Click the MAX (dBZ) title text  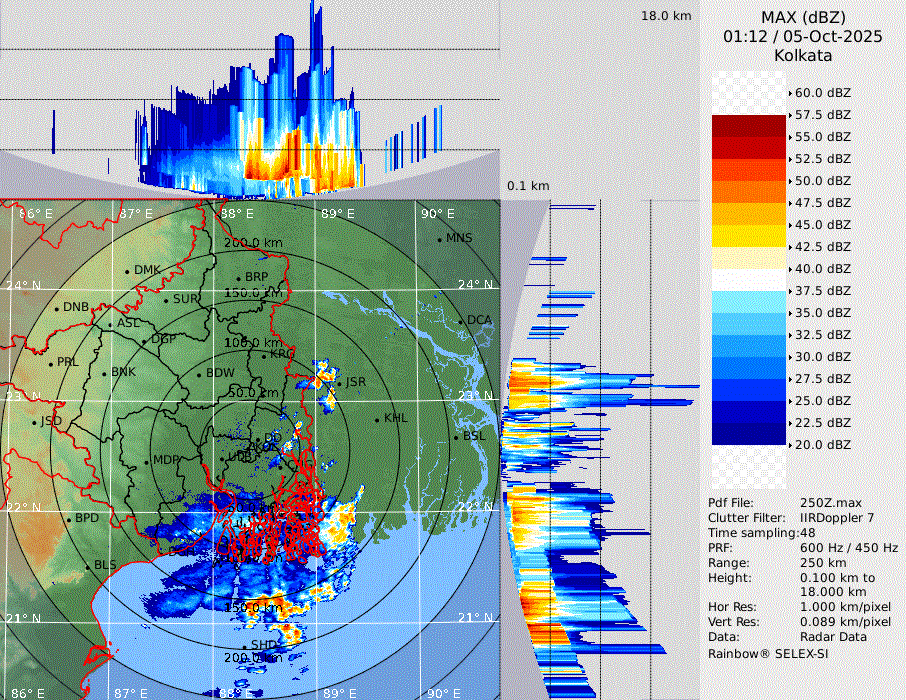pyautogui.click(x=802, y=17)
